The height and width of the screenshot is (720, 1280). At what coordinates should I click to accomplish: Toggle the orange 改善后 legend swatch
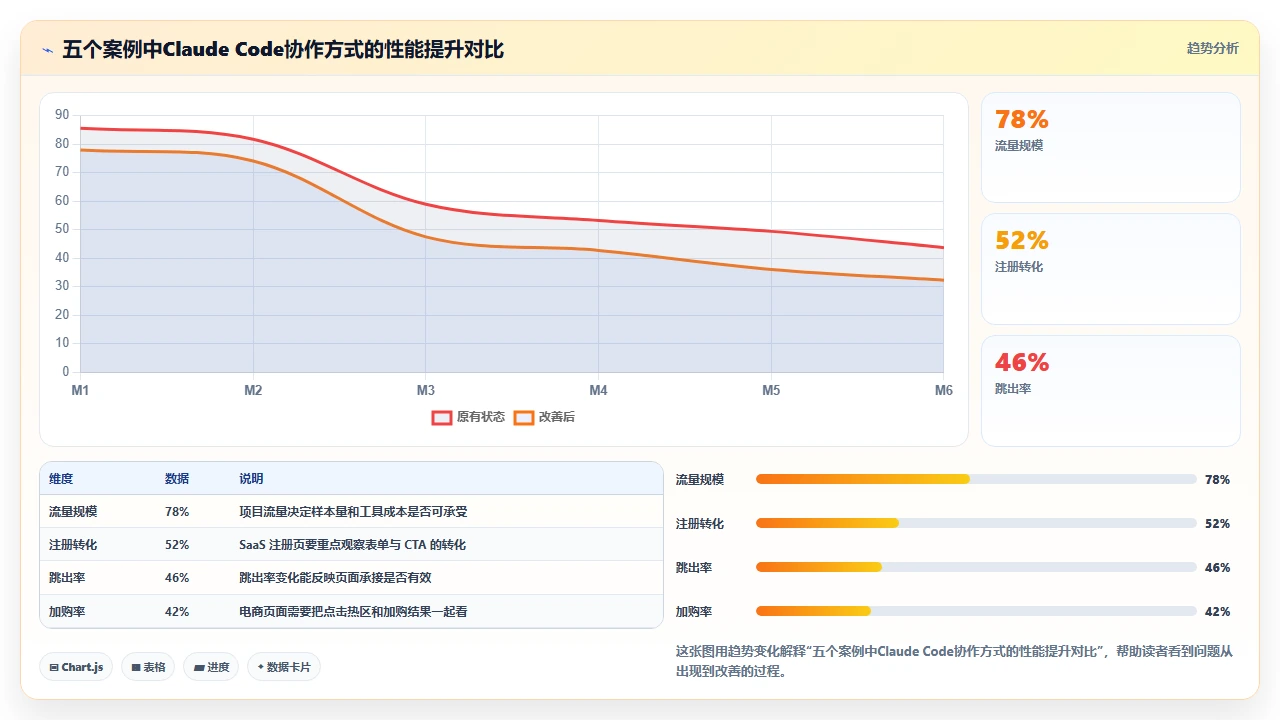point(523,417)
